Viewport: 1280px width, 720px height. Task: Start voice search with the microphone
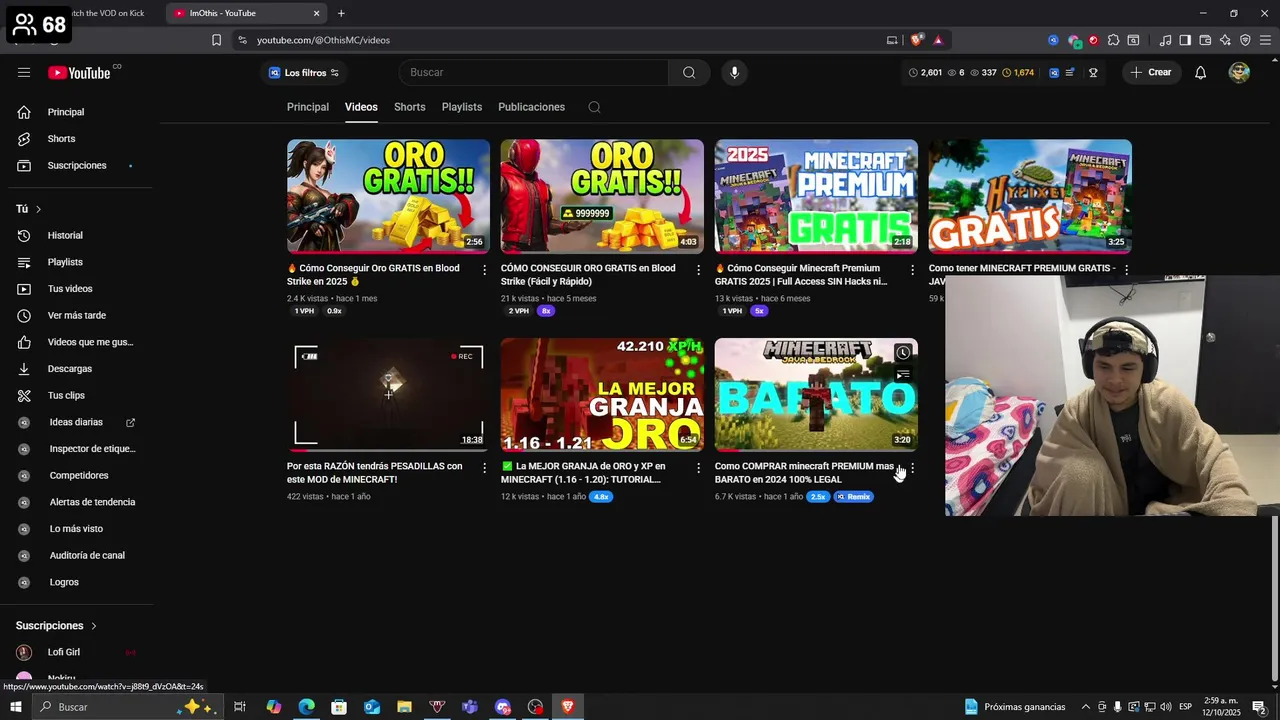coord(734,72)
